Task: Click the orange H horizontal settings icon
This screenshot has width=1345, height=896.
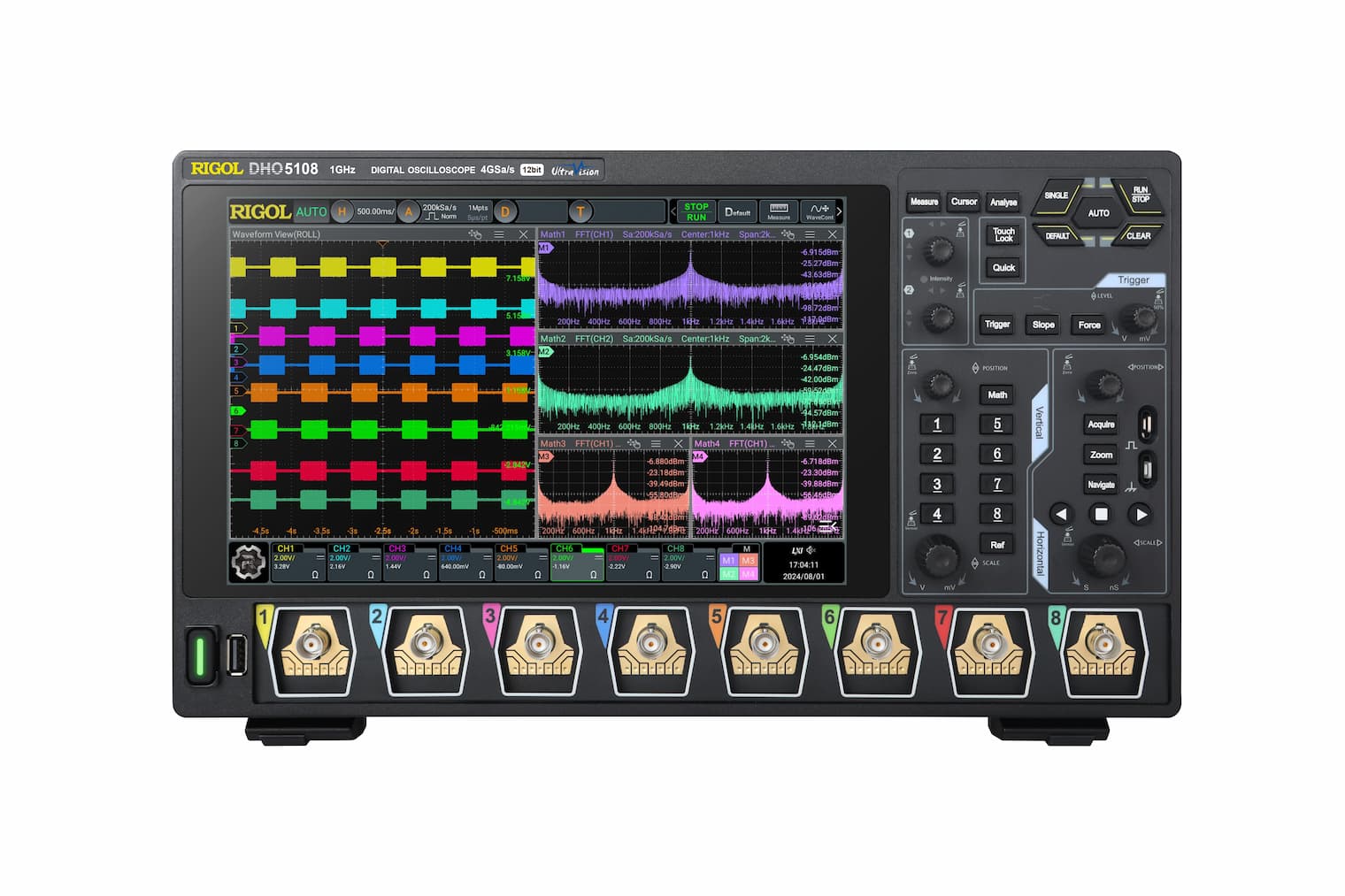Action: [342, 212]
